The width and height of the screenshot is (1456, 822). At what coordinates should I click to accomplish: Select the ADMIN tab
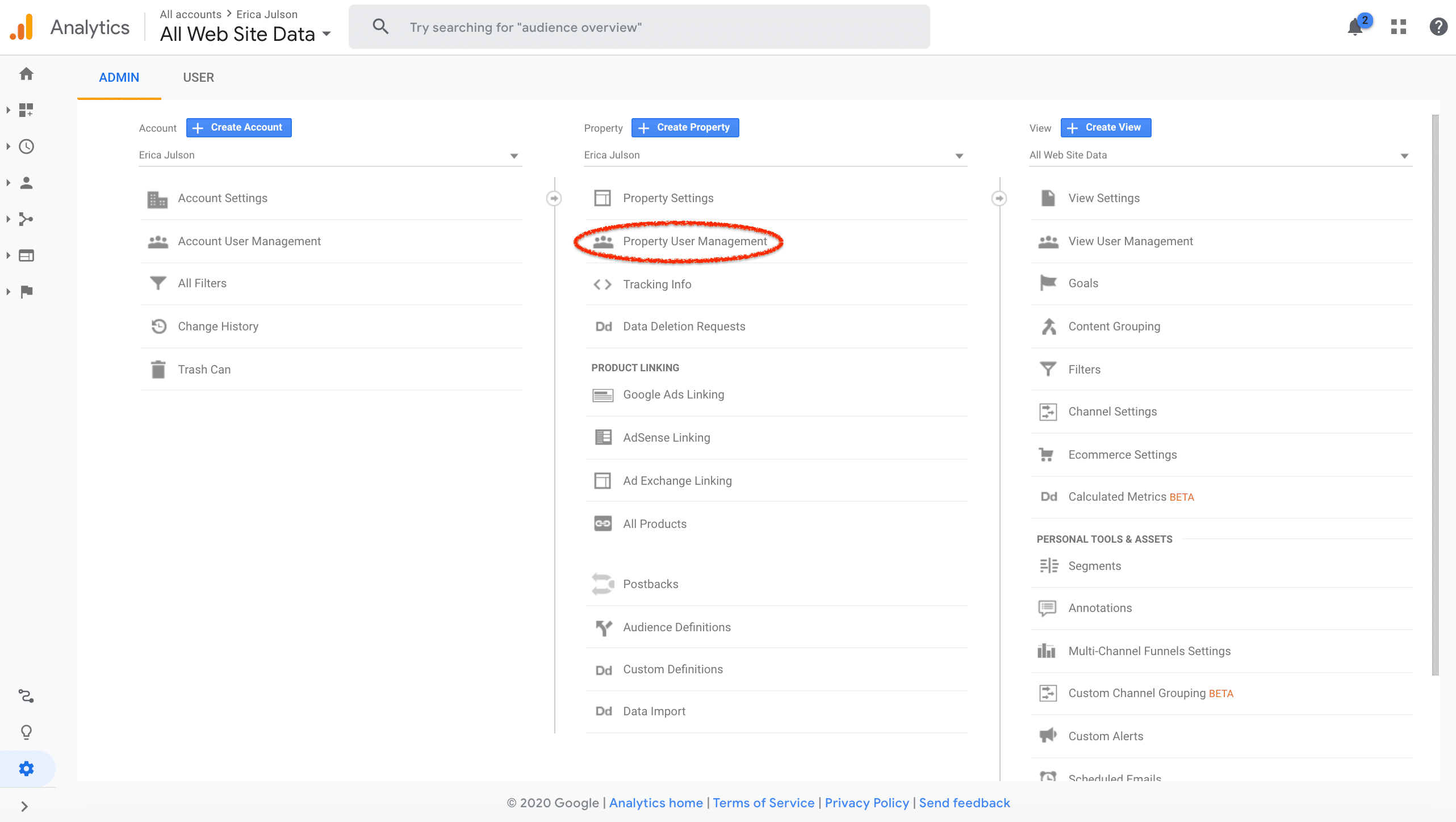pos(119,77)
